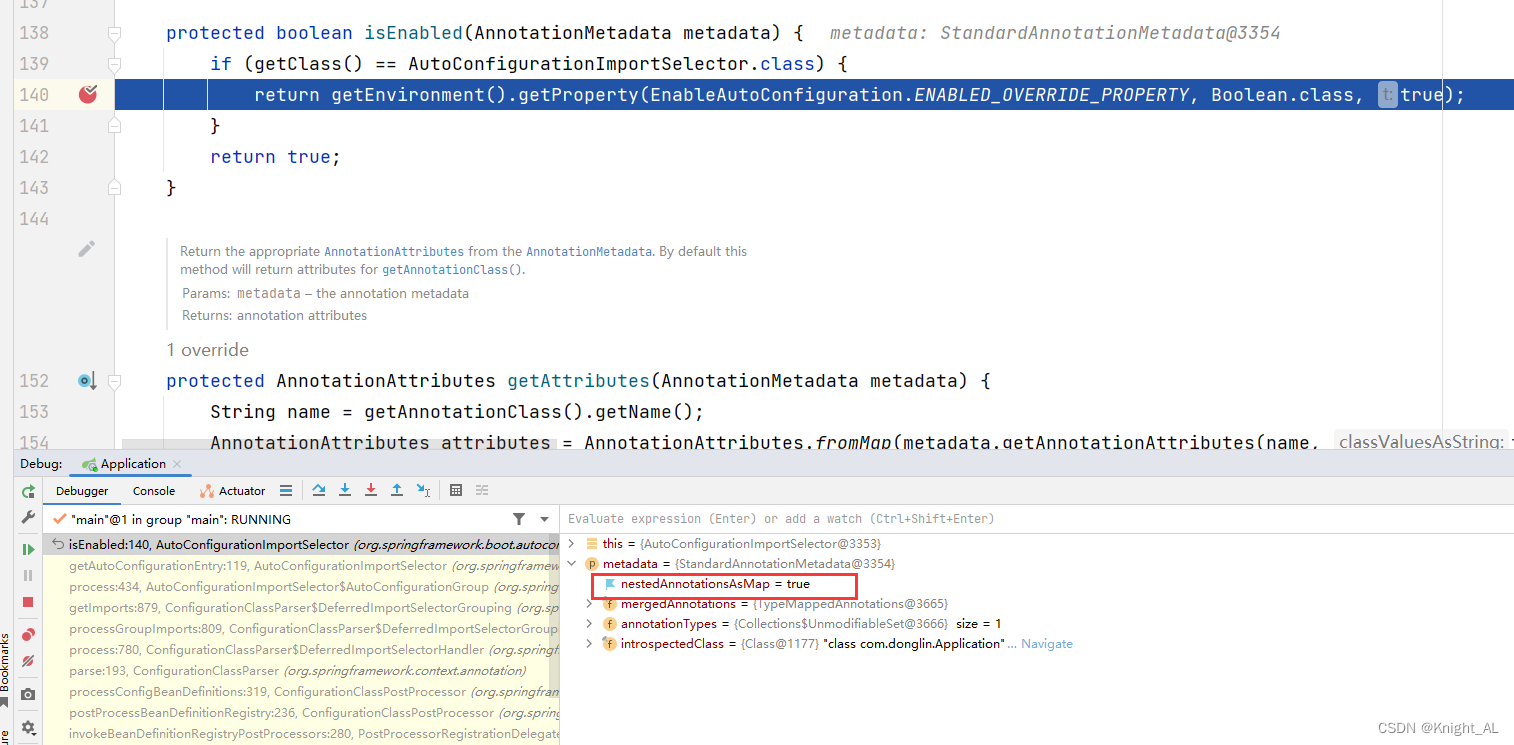1514x745 pixels.
Task: Open the thread selector dropdown arrow
Action: [x=544, y=519]
